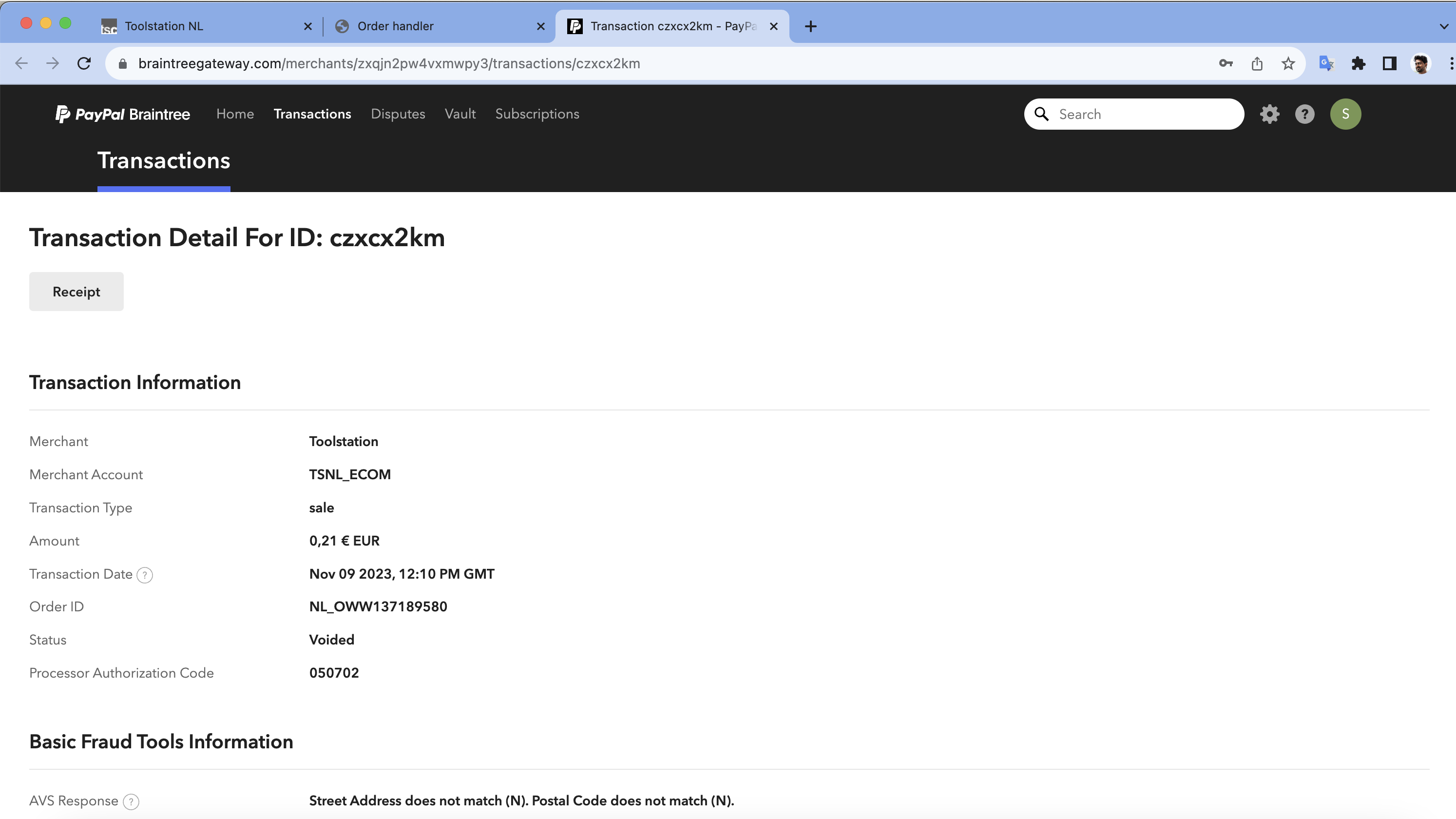Click the green S user avatar
This screenshot has width=1456, height=819.
point(1345,114)
